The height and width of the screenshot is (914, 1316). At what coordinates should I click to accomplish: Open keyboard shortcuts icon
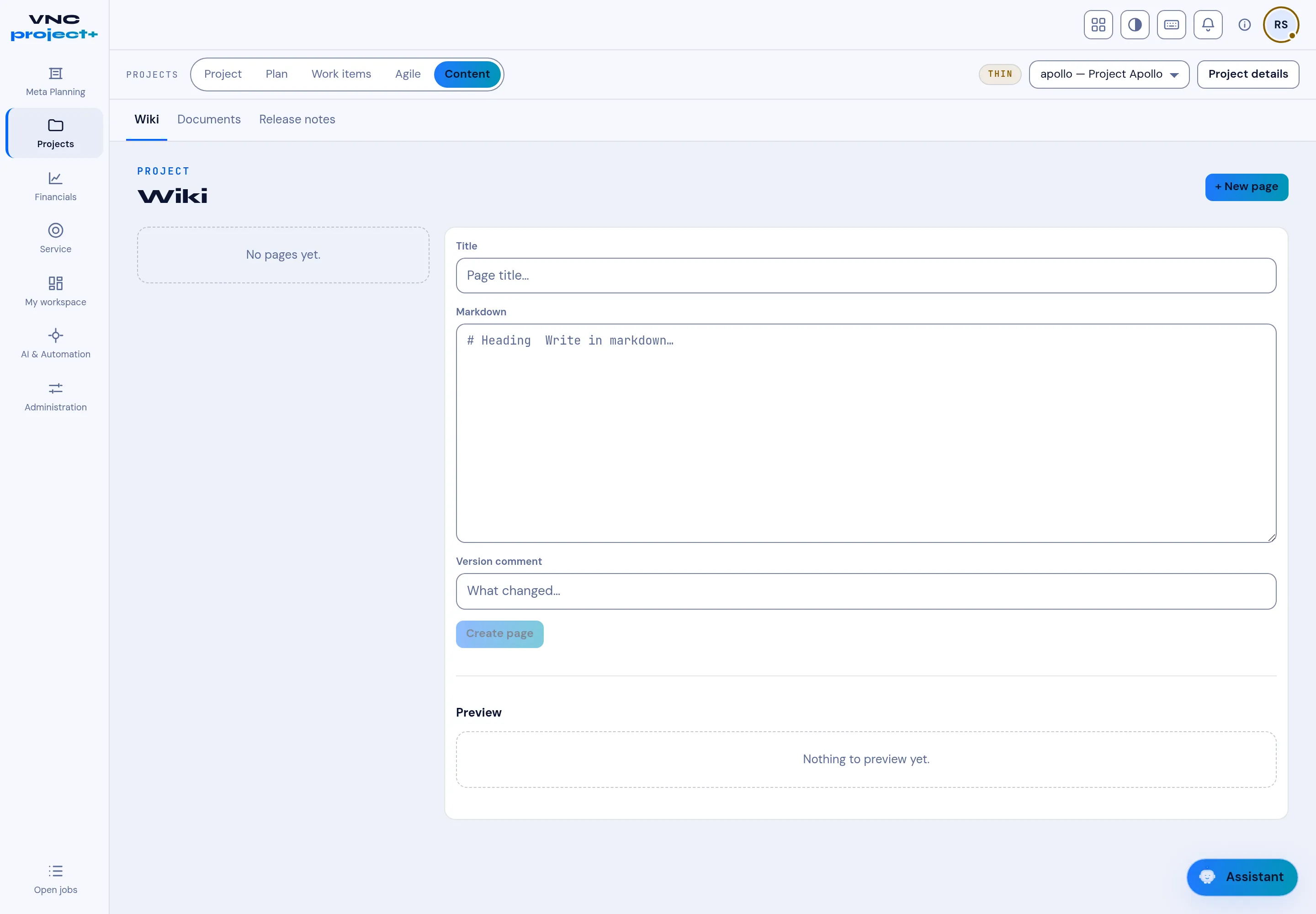point(1171,25)
